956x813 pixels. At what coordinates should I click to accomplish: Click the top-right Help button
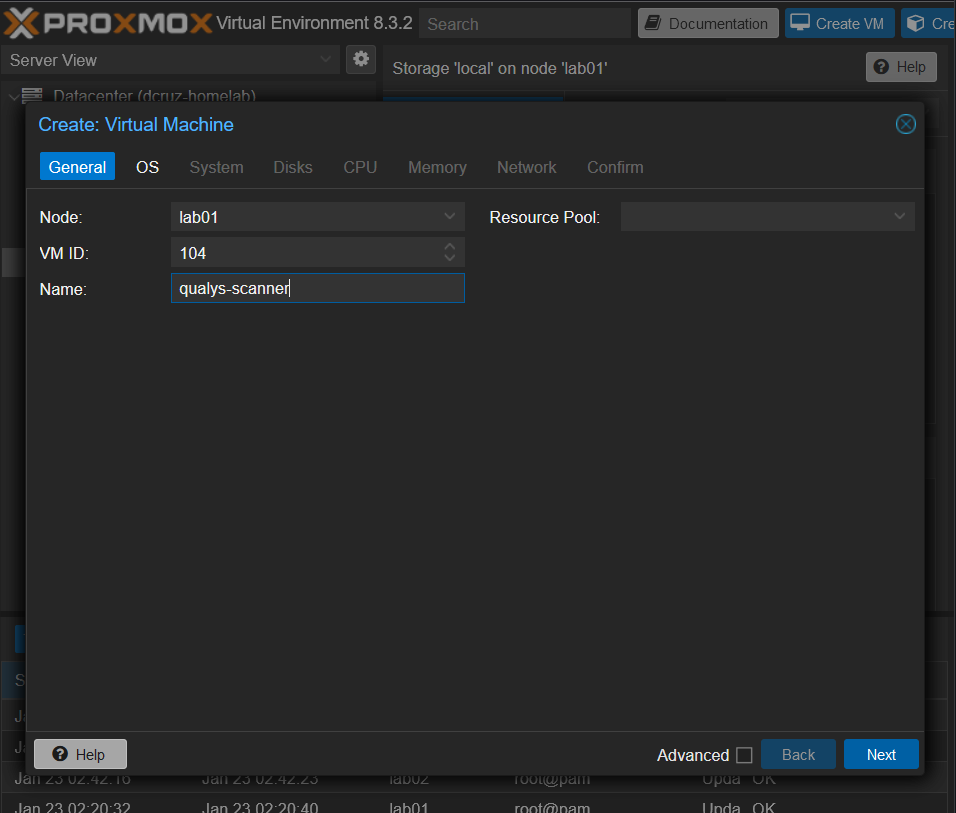[901, 67]
